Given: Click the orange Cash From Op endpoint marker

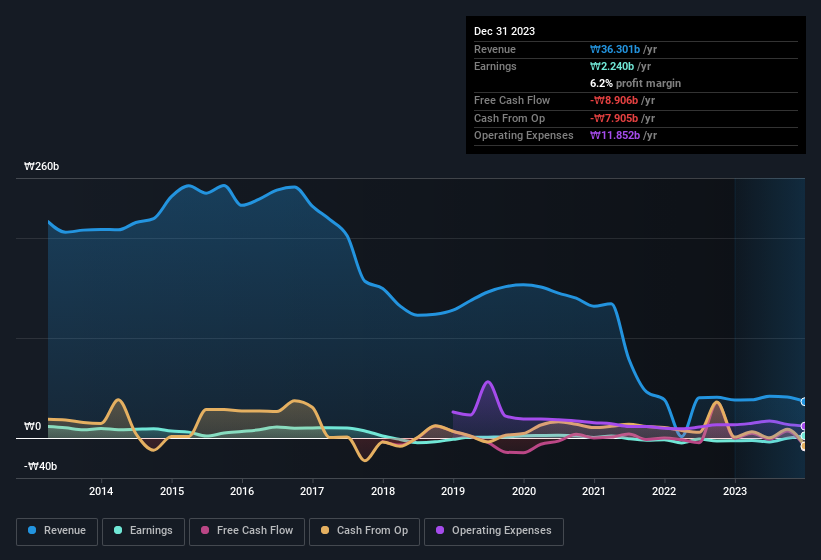Looking at the screenshot, I should (804, 446).
